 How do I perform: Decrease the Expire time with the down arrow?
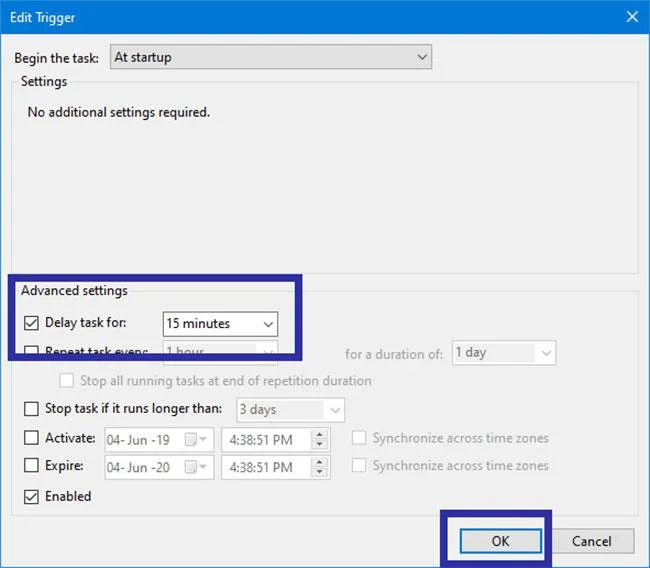pos(319,472)
